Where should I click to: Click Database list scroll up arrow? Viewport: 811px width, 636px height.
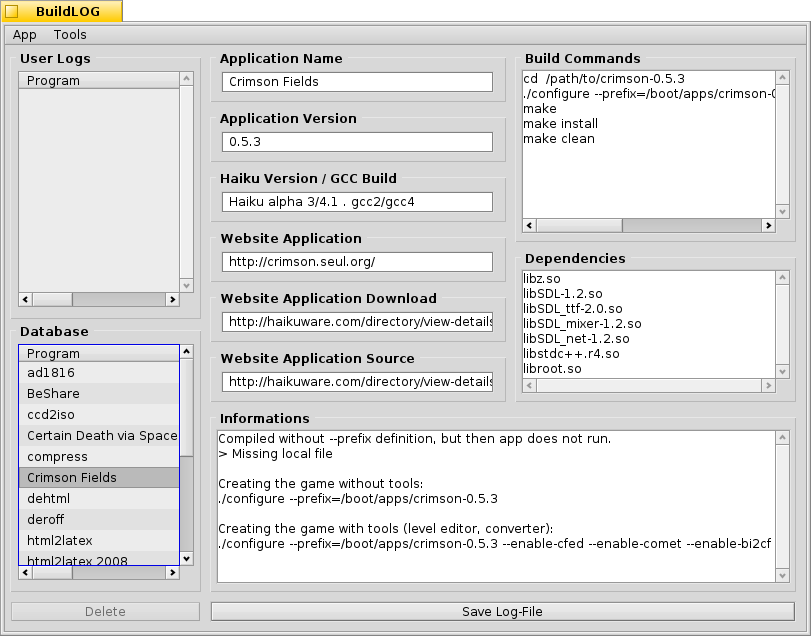tap(187, 352)
